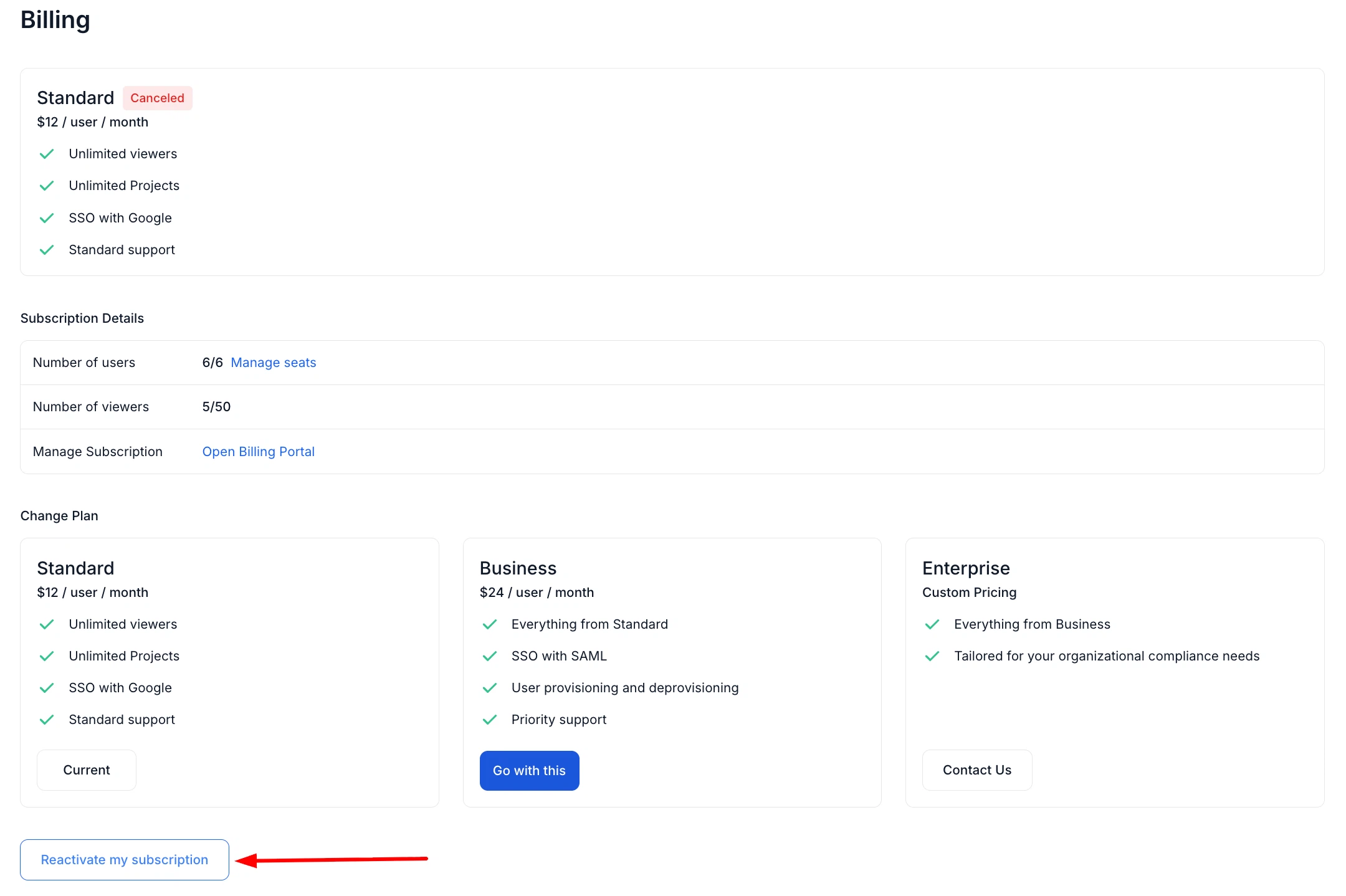Click Contact Us on Enterprise plan
Viewport: 1346px width, 896px height.
click(977, 770)
